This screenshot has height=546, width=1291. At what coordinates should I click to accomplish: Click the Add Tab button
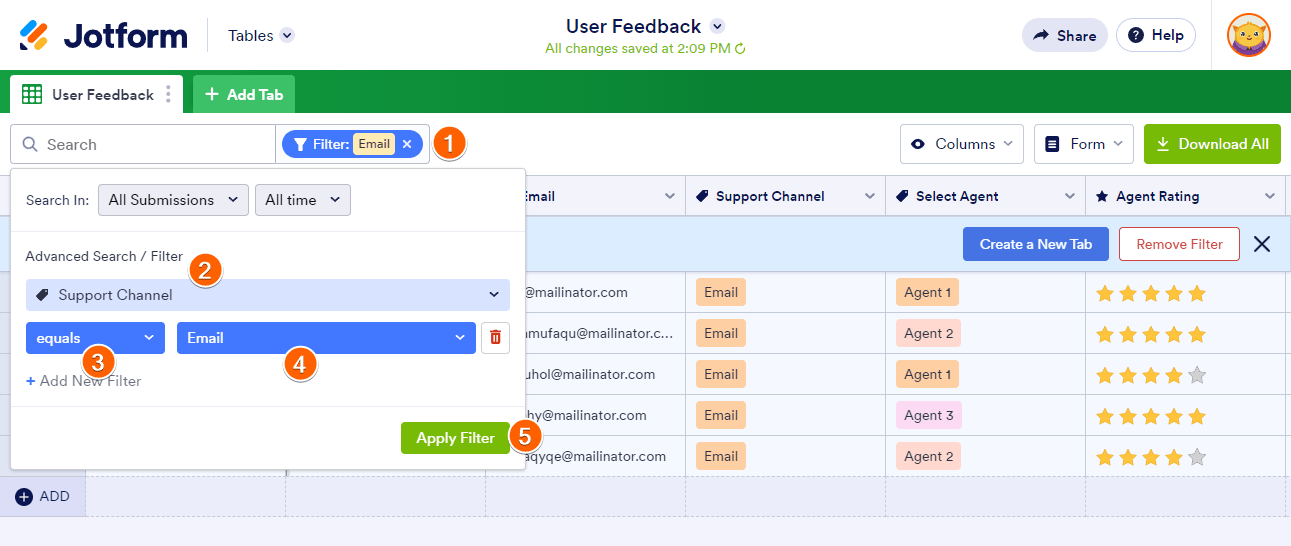point(244,95)
